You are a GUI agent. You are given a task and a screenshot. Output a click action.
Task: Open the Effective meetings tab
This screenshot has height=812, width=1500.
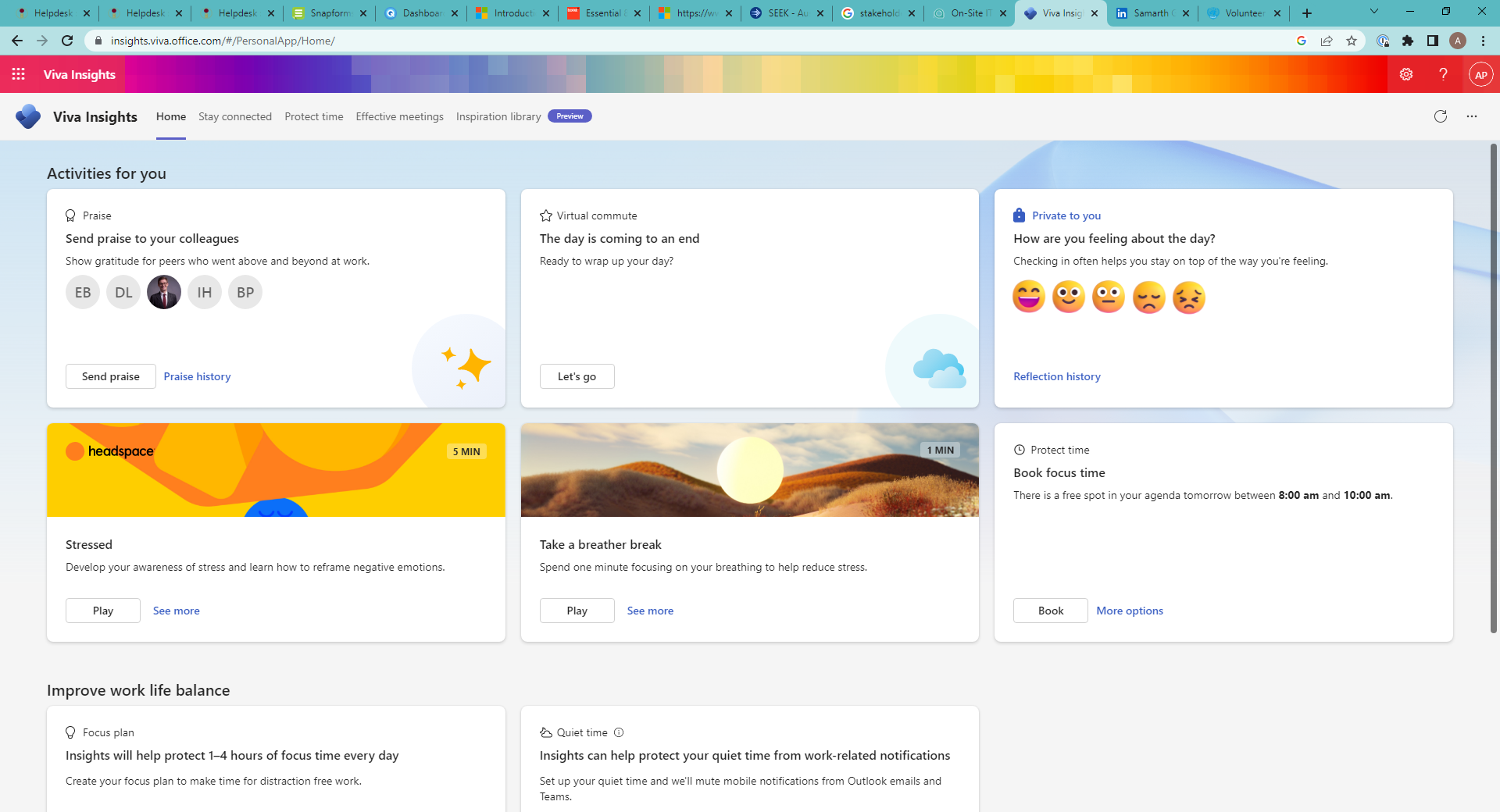(x=400, y=116)
